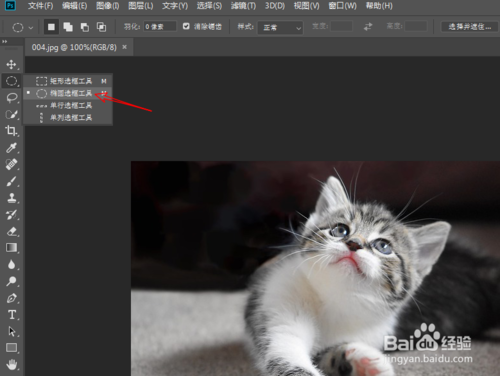The height and width of the screenshot is (376, 500).
Task: Click the Add to Selection icon
Action: (68, 27)
